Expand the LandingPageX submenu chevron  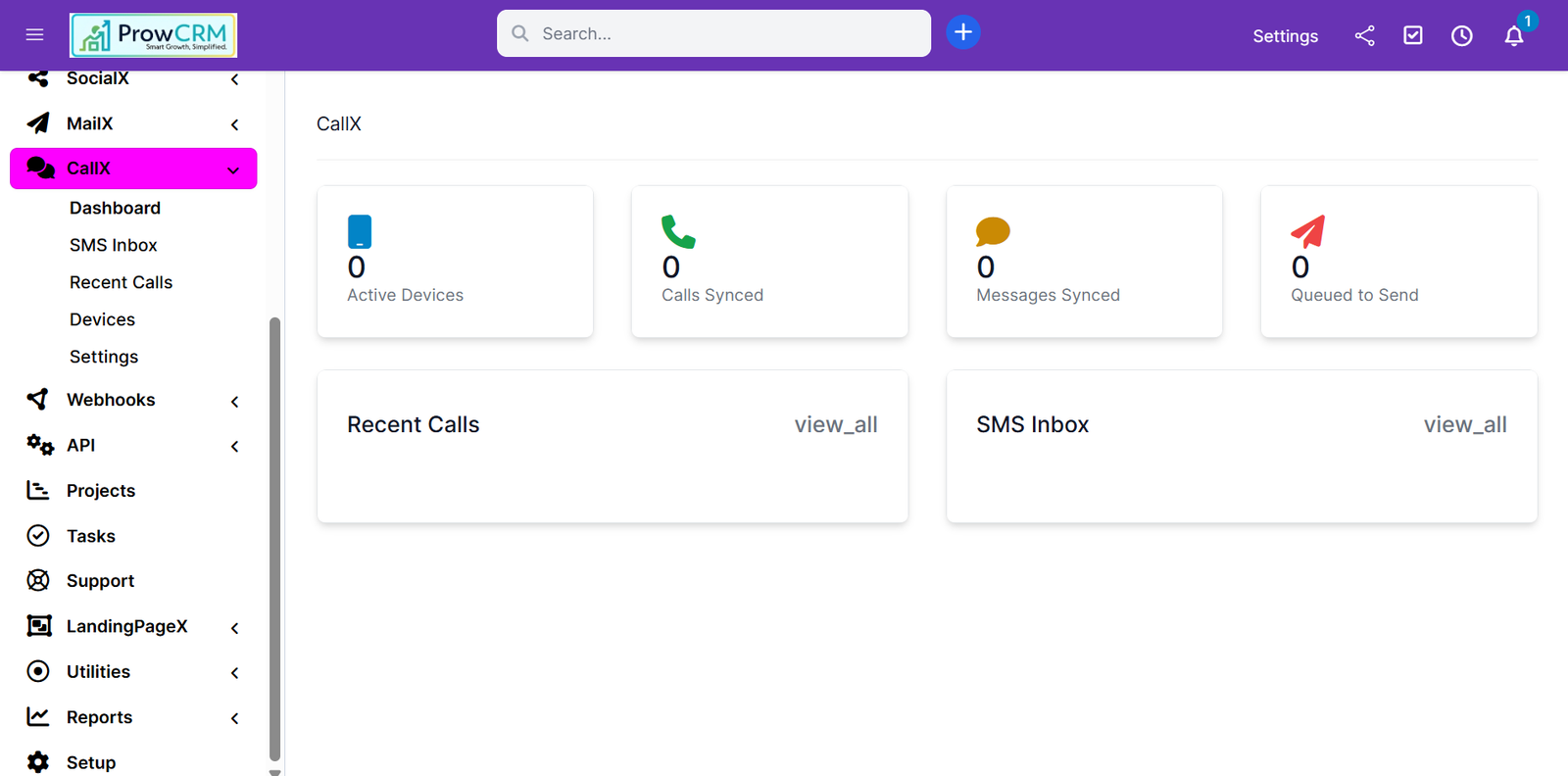pyautogui.click(x=234, y=628)
